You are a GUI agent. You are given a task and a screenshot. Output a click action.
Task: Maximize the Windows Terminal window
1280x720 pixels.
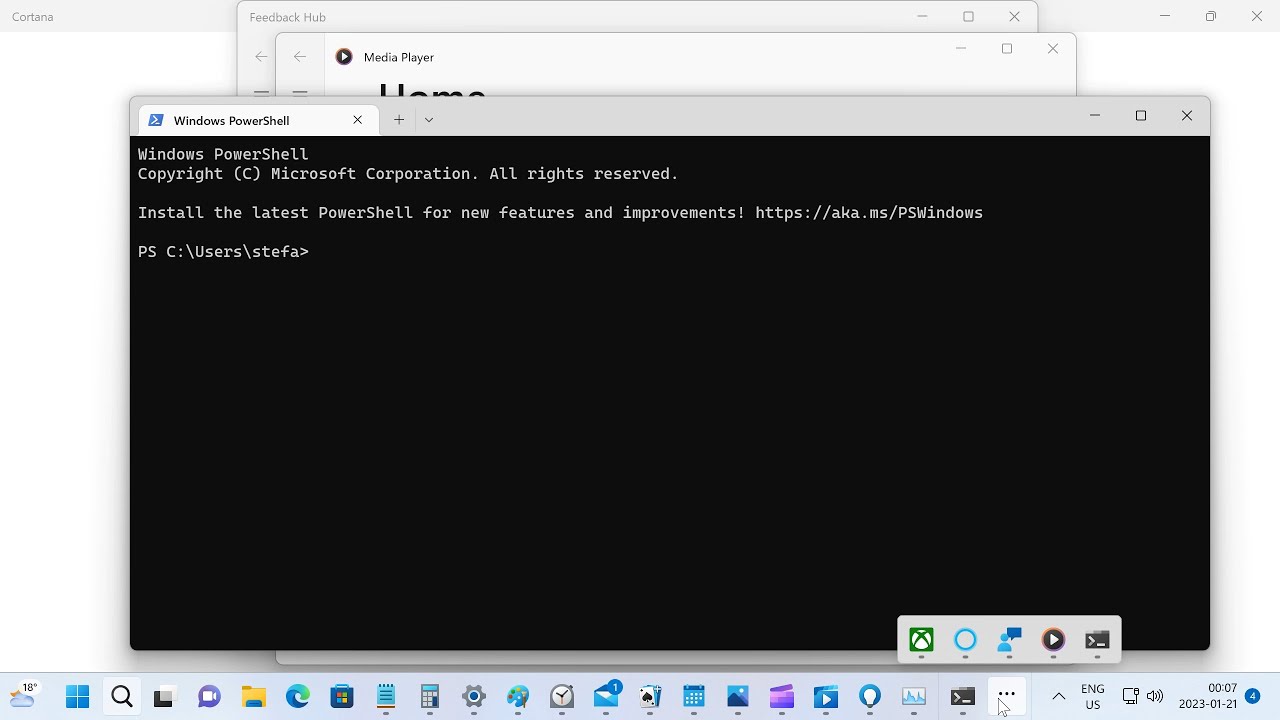point(1141,116)
